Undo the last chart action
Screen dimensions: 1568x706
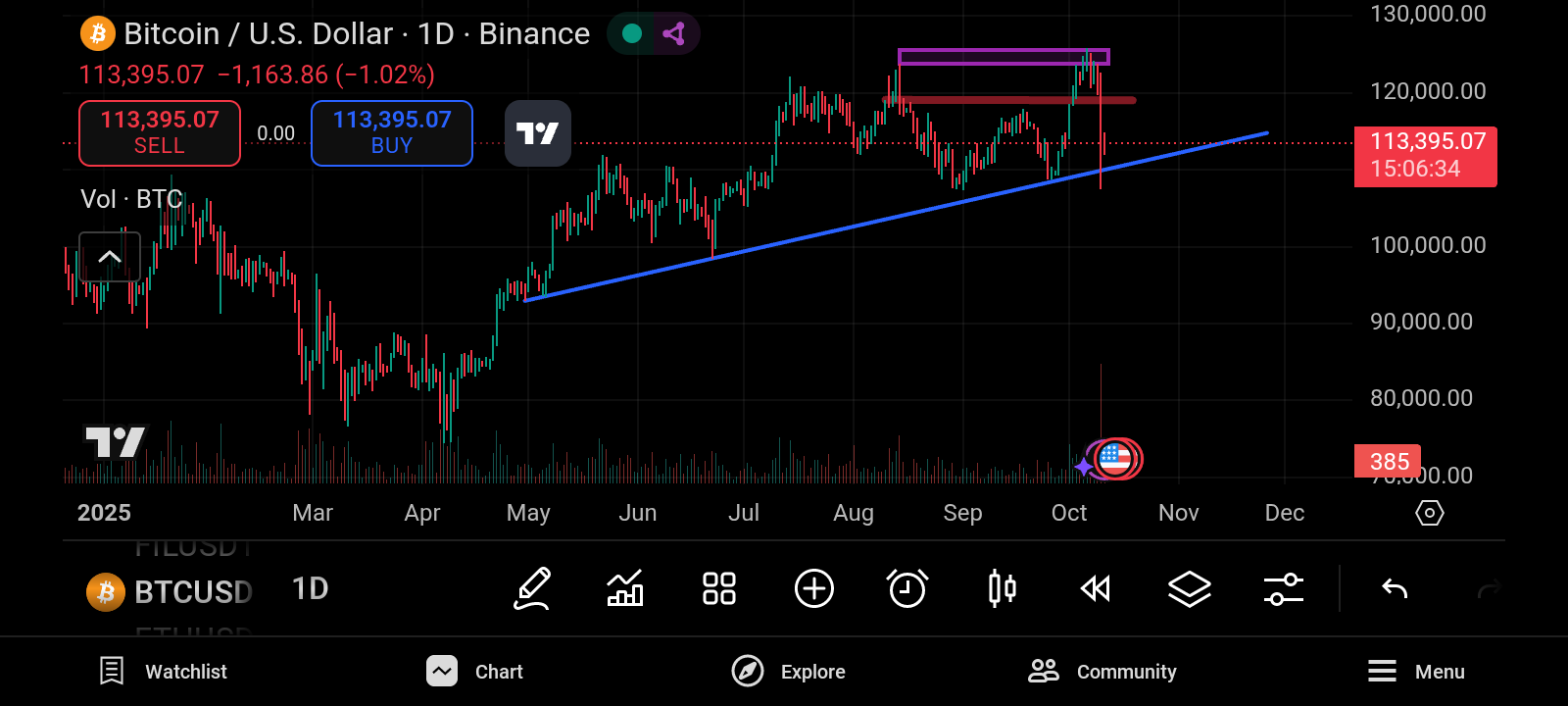click(x=1395, y=589)
